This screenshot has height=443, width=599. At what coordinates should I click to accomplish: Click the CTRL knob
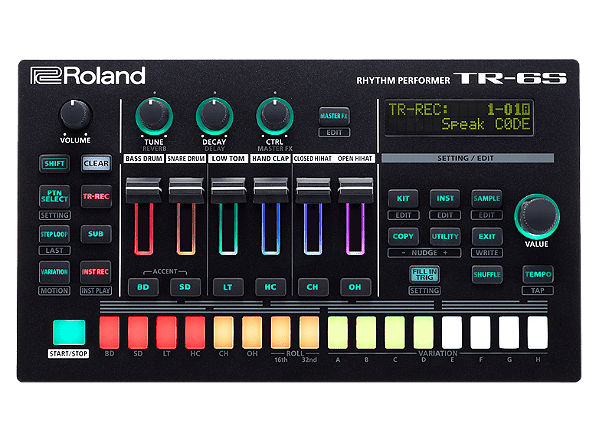(275, 116)
